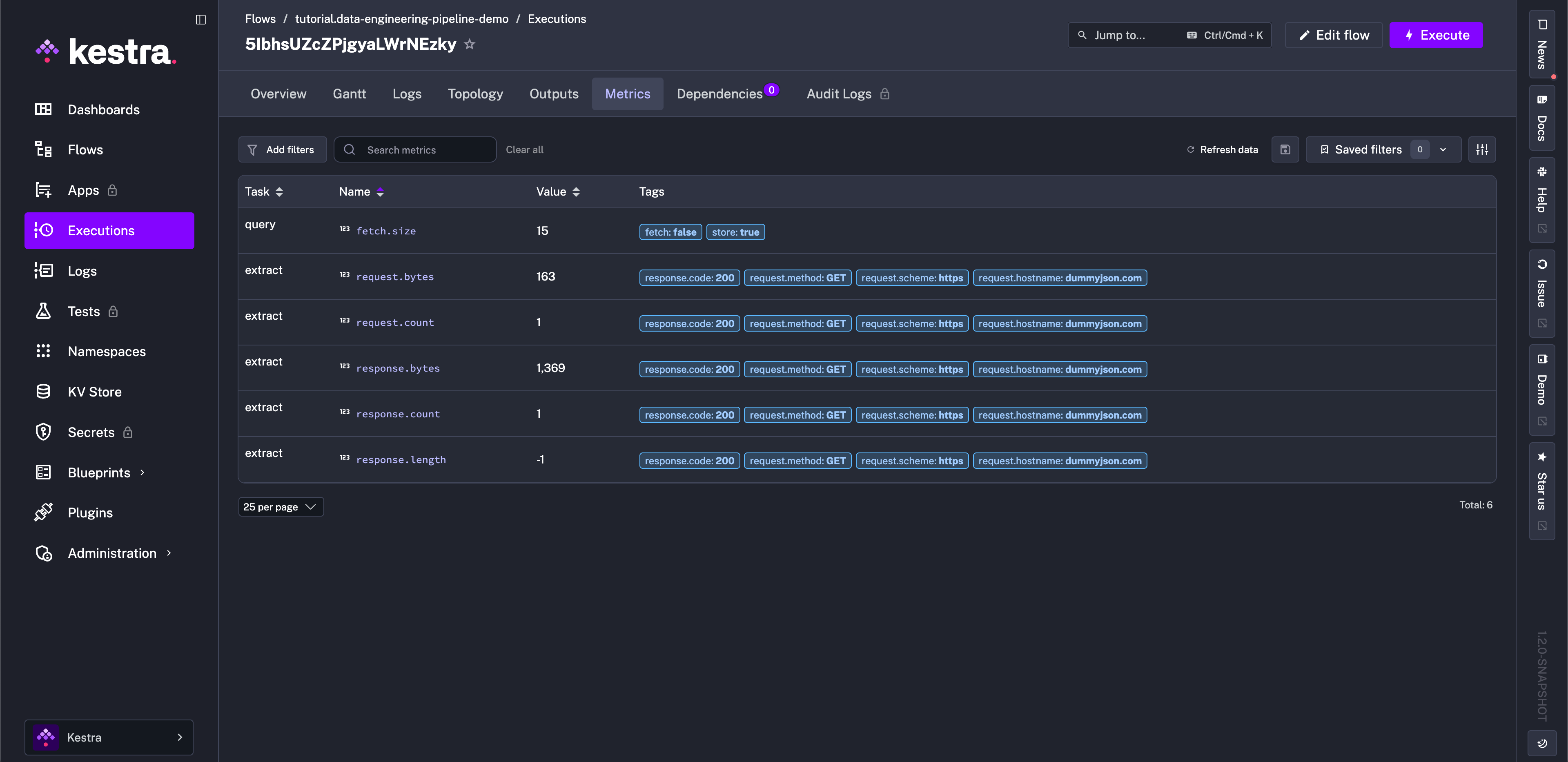Viewport: 1568px width, 762px height.
Task: Open the Docs panel on the right edge
Action: pos(1542,119)
